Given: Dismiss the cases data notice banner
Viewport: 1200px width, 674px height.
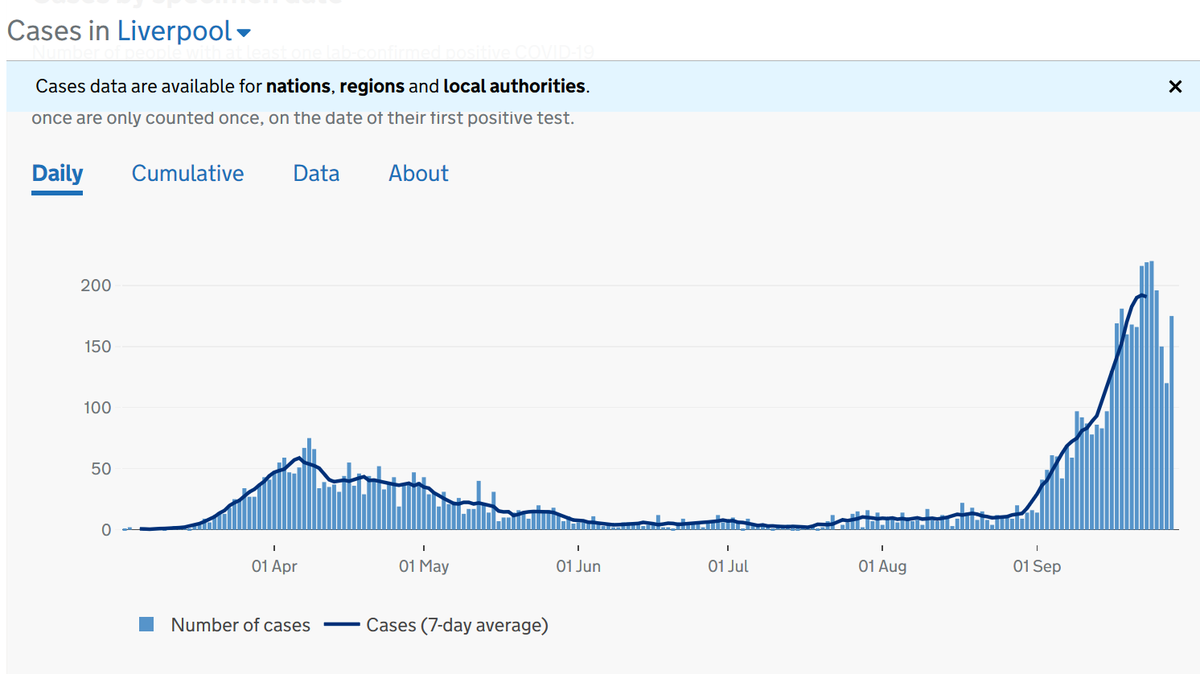Looking at the screenshot, I should [x=1175, y=87].
